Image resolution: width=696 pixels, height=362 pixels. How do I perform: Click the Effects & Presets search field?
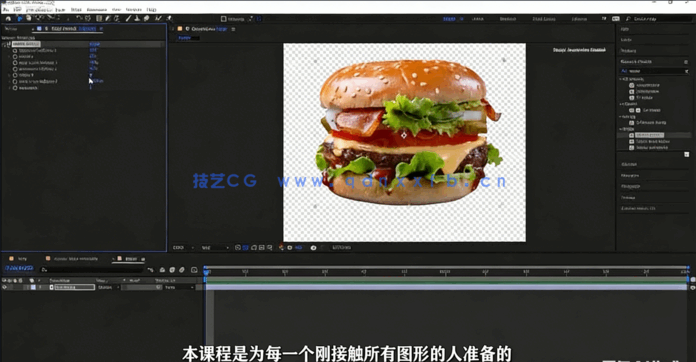tap(654, 71)
